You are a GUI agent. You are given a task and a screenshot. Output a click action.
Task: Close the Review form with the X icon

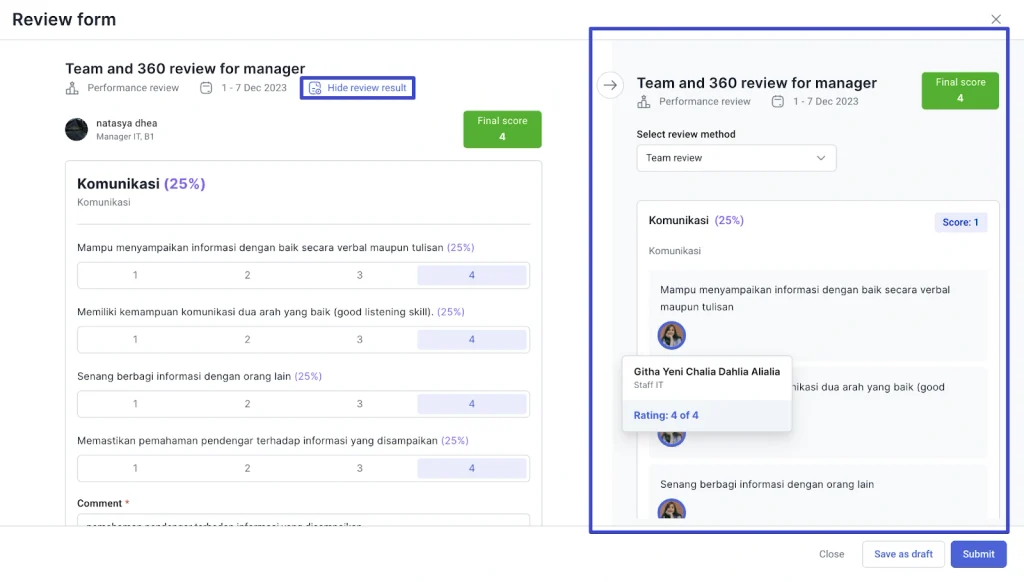click(995, 20)
